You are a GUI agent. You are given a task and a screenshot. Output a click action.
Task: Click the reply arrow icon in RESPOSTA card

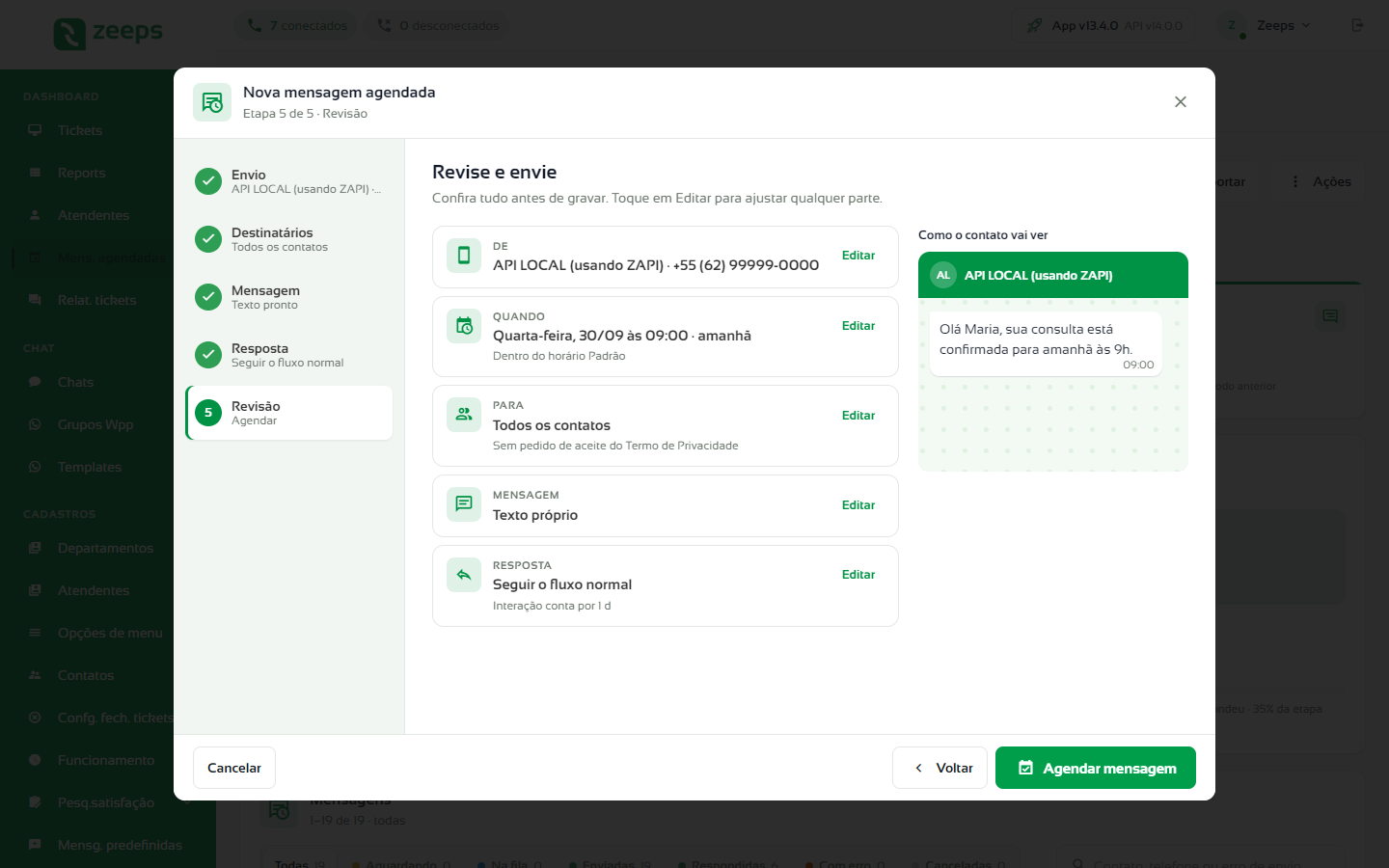click(x=464, y=575)
